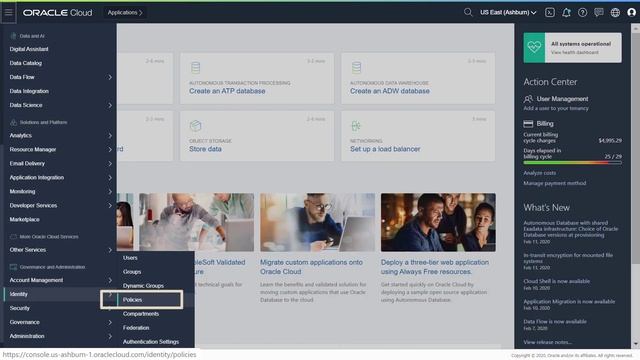Screen dimensions: 640x360
Task: Expand the Monitoring submenu arrow
Action: (x=110, y=191)
